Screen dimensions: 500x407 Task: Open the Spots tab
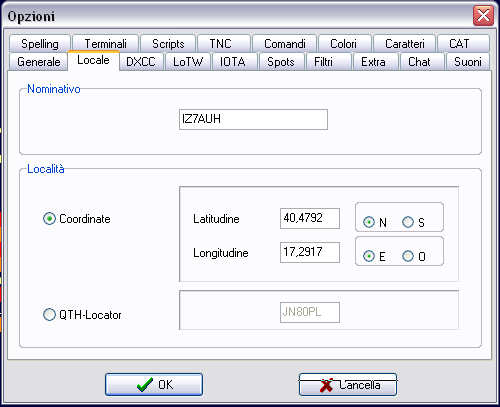click(281, 62)
